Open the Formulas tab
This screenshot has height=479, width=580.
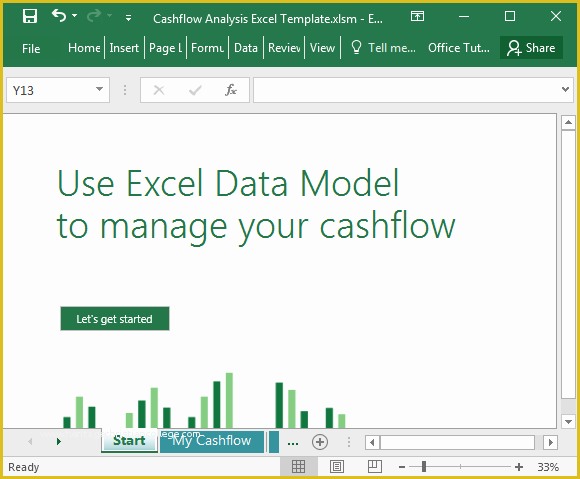[x=207, y=48]
